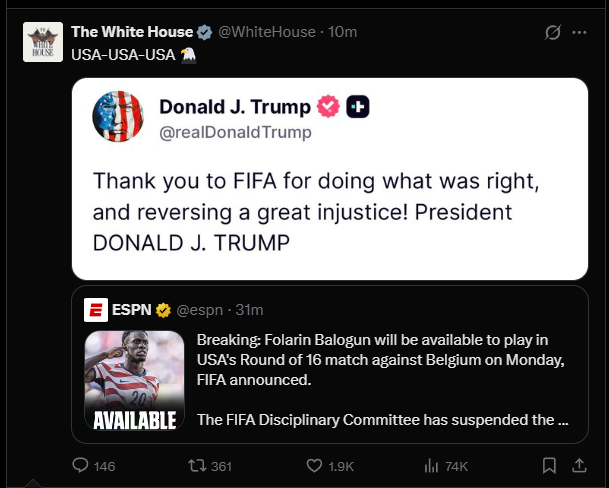The width and height of the screenshot is (609, 488).
Task: Like the tweet with the heart icon
Action: click(314, 465)
